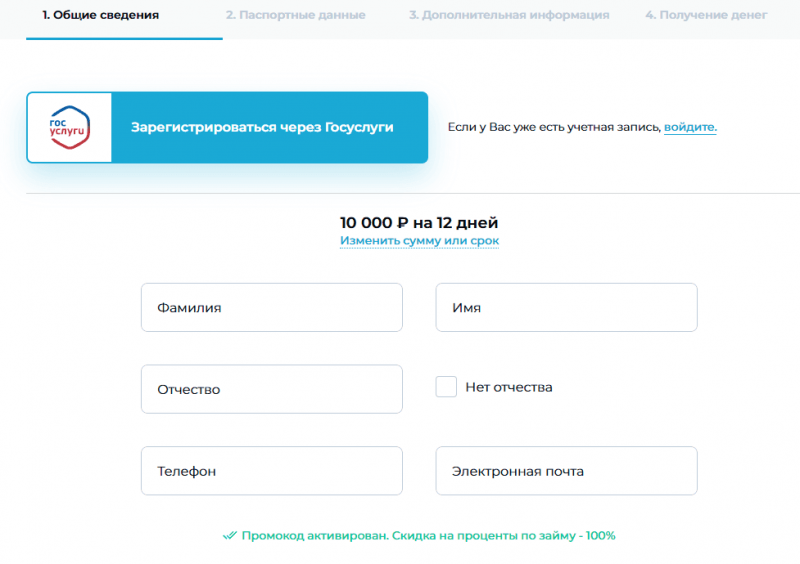Click "Зарегистрироваться через Госуслуги" button
The height and width of the screenshot is (564, 800).
click(227, 128)
